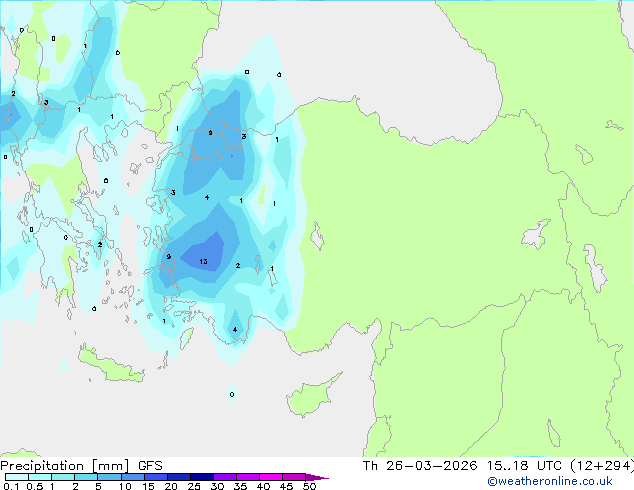Select the 30–35 mm purple legend swatch
This screenshot has height=490, width=634.
[224, 477]
